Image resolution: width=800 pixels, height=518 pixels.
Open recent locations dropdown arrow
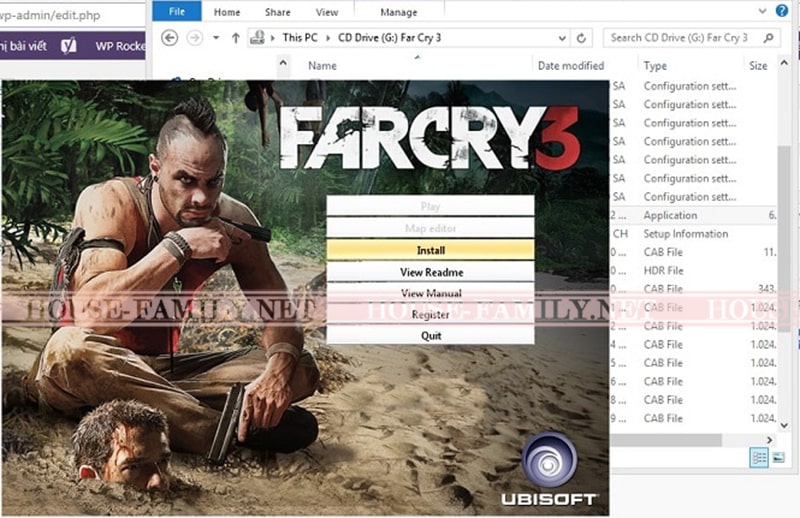click(216, 38)
